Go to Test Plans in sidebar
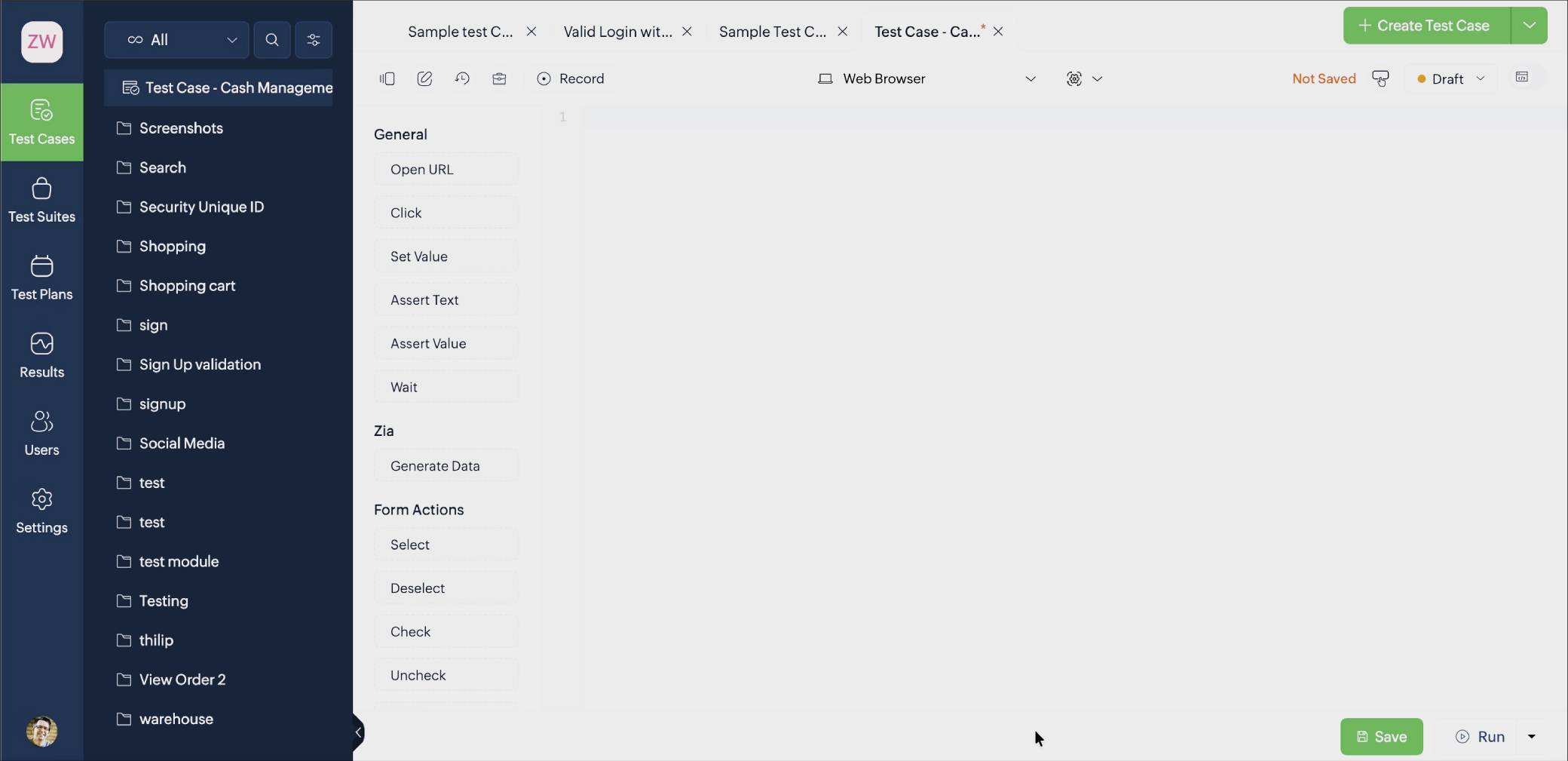Image resolution: width=1568 pixels, height=761 pixels. pyautogui.click(x=41, y=278)
